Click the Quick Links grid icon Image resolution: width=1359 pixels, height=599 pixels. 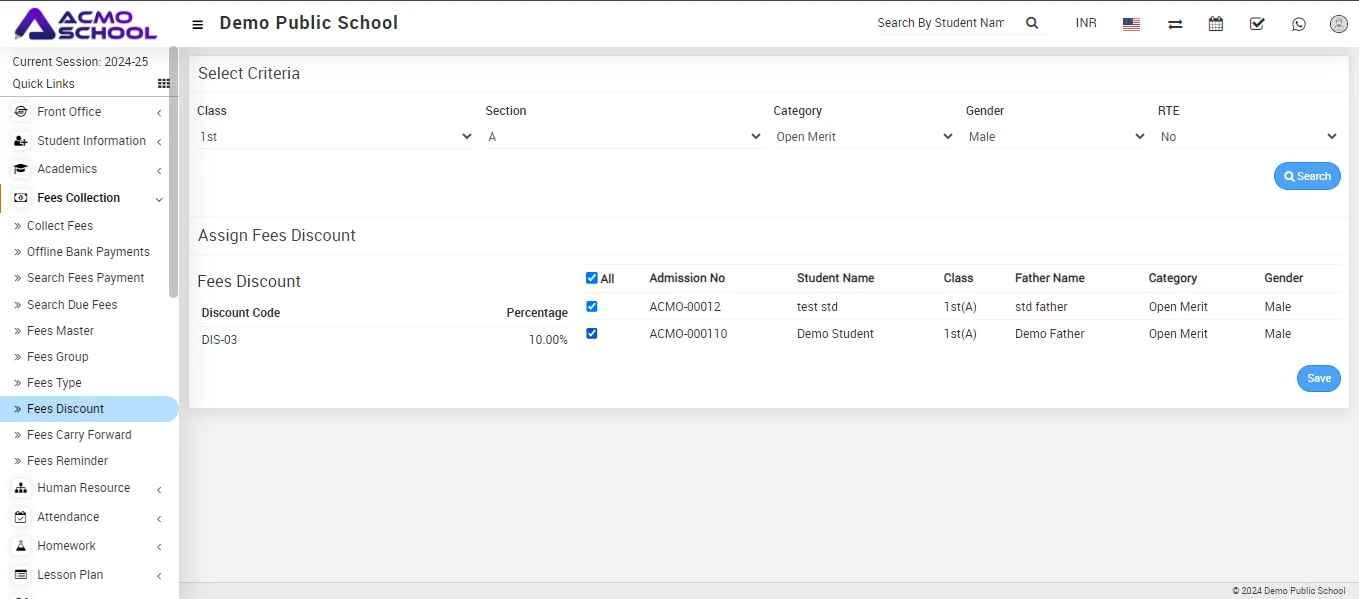[x=164, y=84]
